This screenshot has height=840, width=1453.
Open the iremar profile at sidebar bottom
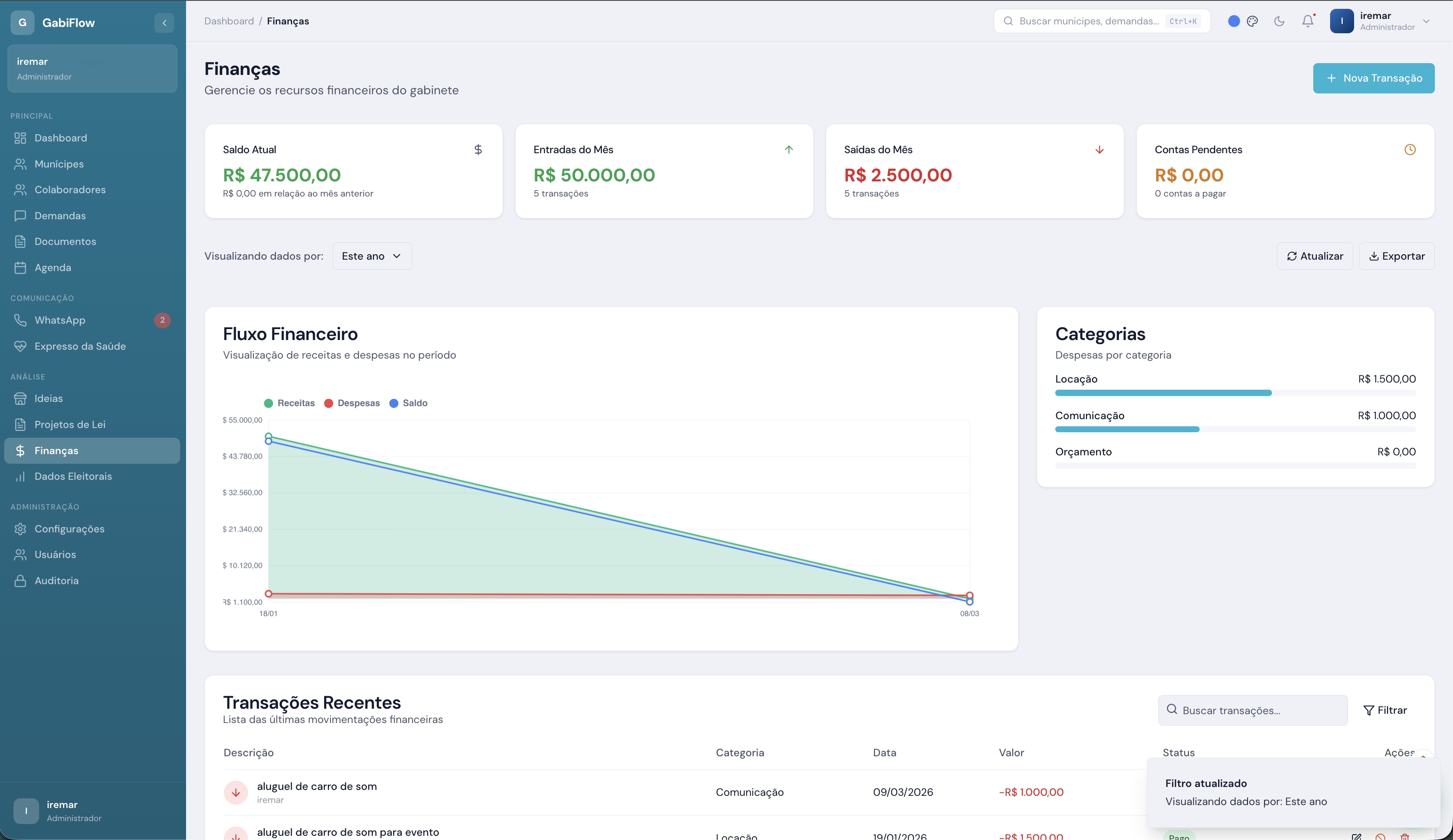(x=92, y=811)
